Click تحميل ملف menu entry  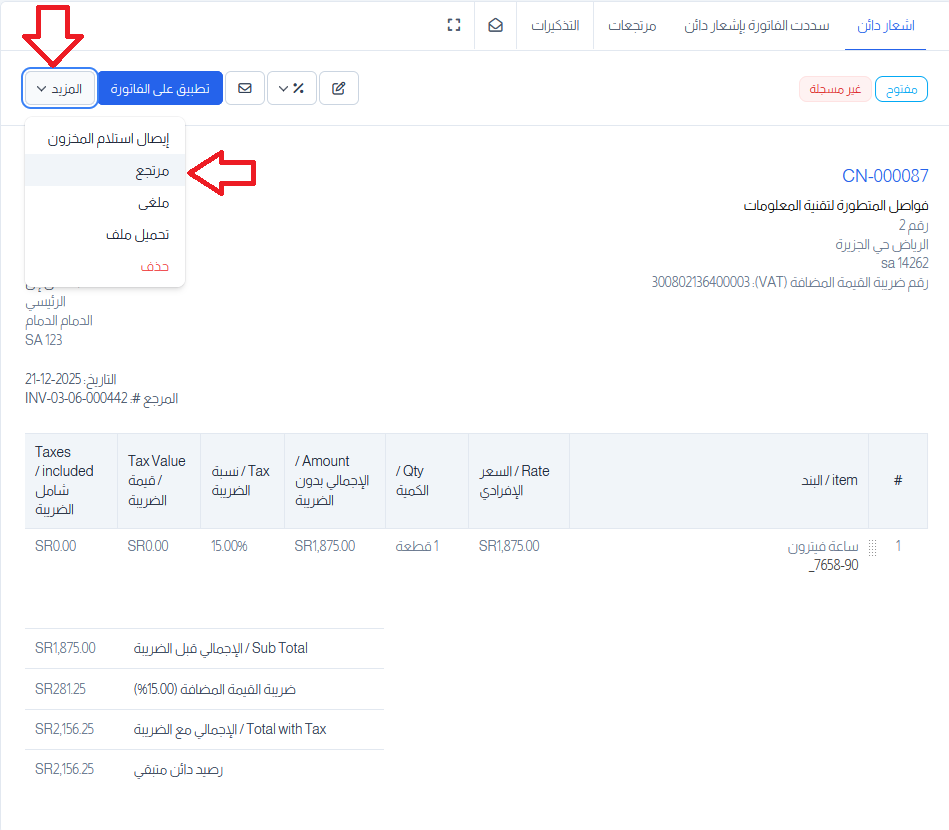pos(138,235)
